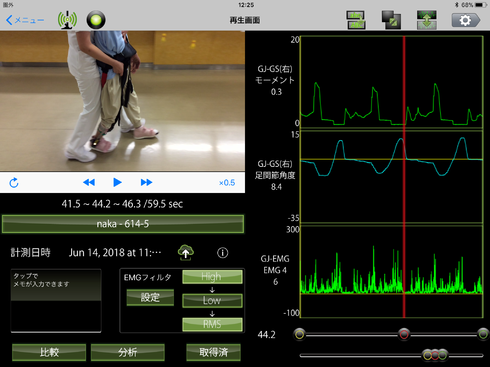Tap the 44.2 current time readout
Screen dimensions: 490x367
(x=266, y=335)
